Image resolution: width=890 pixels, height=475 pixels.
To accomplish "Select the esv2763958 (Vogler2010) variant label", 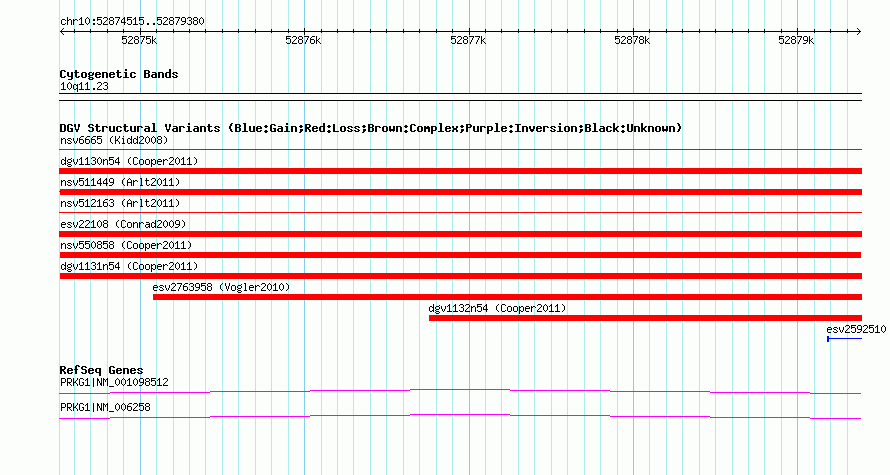I will pos(221,287).
